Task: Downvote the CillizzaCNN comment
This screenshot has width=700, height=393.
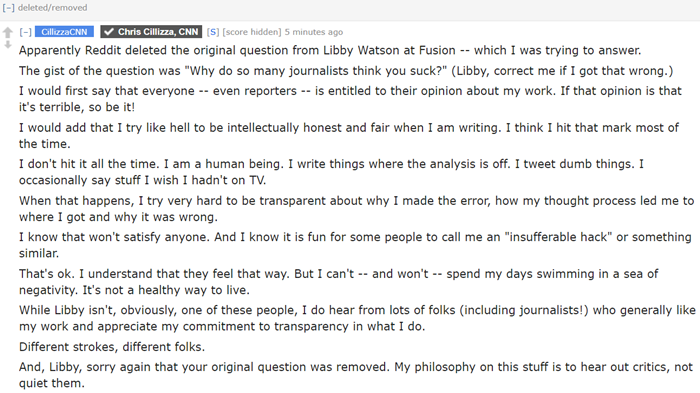Action: [x=8, y=44]
